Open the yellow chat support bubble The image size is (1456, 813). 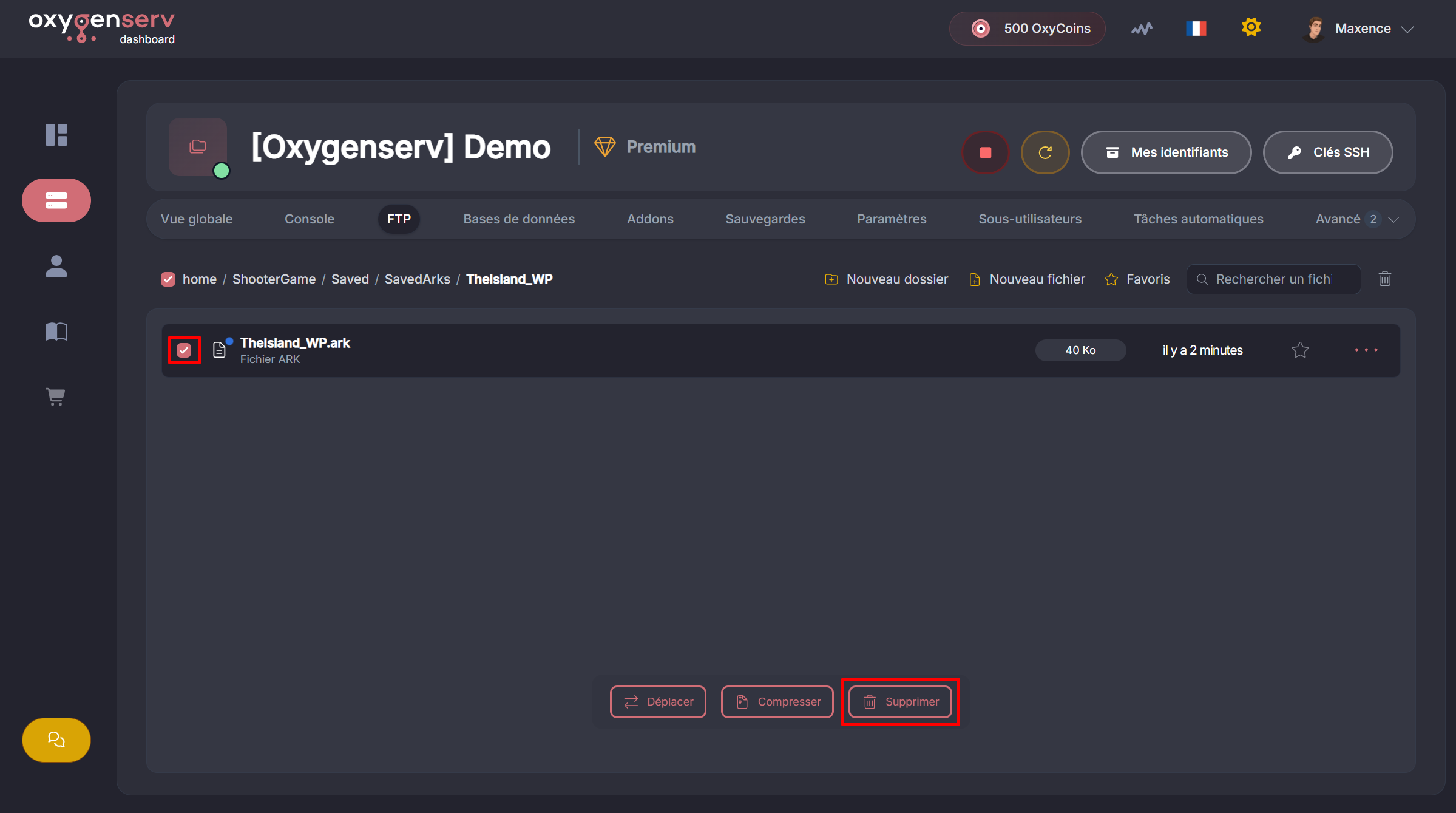(56, 740)
